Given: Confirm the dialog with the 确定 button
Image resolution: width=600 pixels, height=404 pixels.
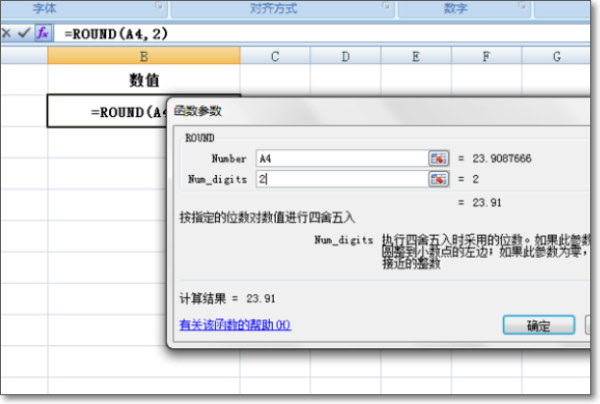Looking at the screenshot, I should (539, 326).
